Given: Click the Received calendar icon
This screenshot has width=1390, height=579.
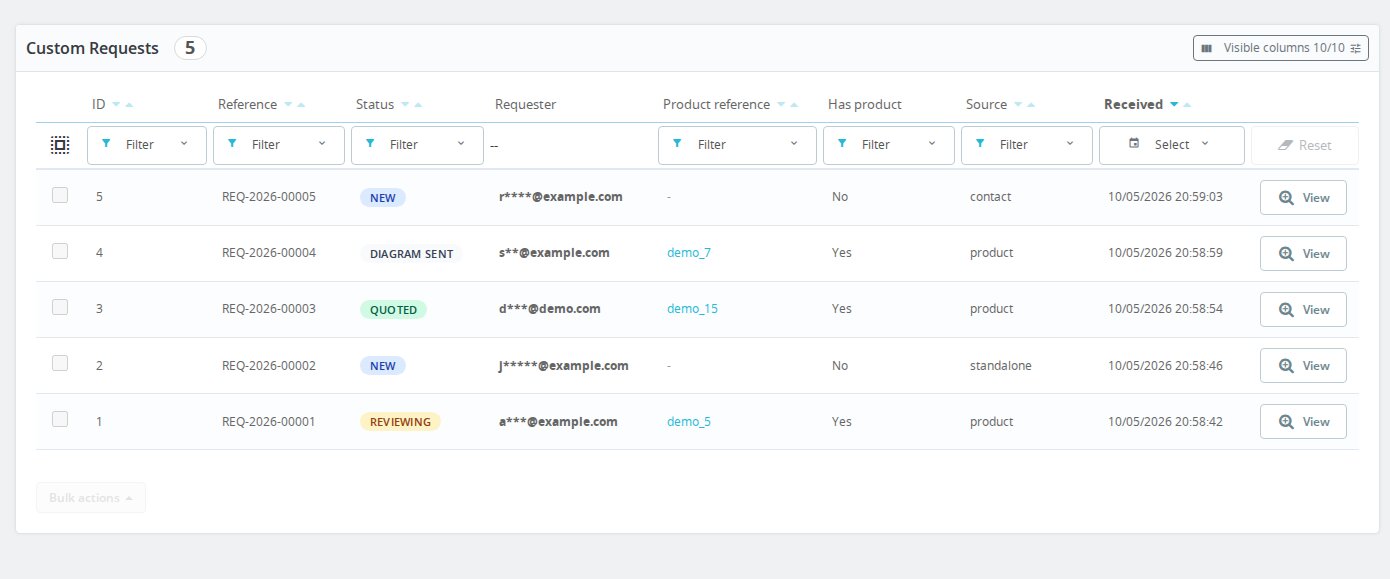Looking at the screenshot, I should click(x=1134, y=144).
